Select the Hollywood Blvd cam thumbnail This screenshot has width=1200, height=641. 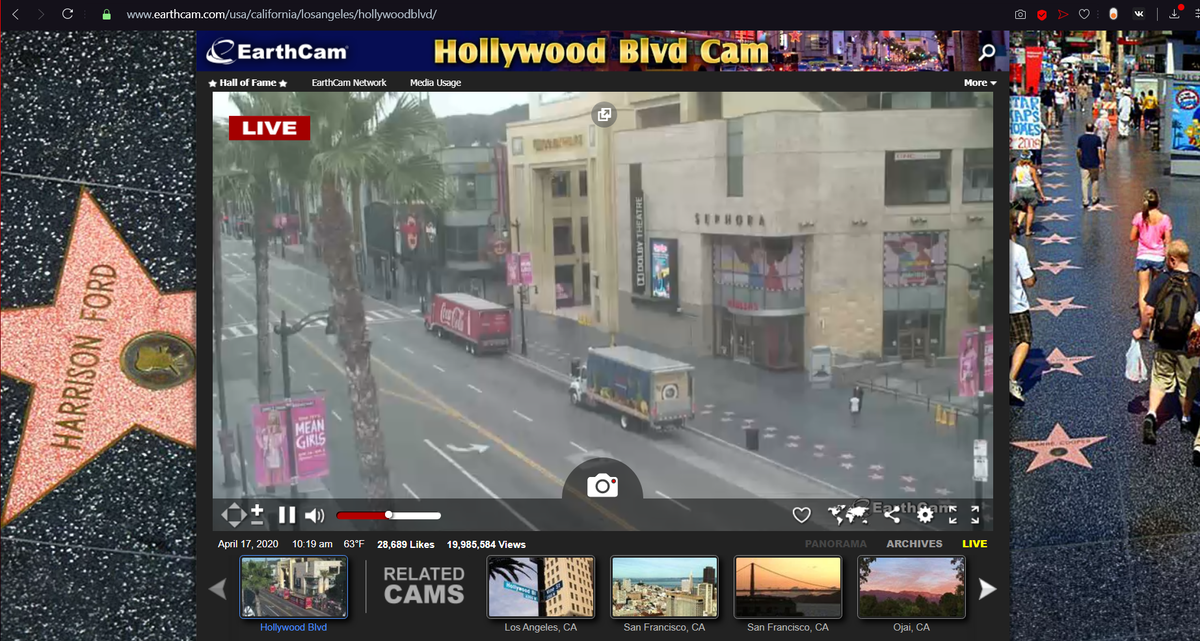pyautogui.click(x=293, y=587)
